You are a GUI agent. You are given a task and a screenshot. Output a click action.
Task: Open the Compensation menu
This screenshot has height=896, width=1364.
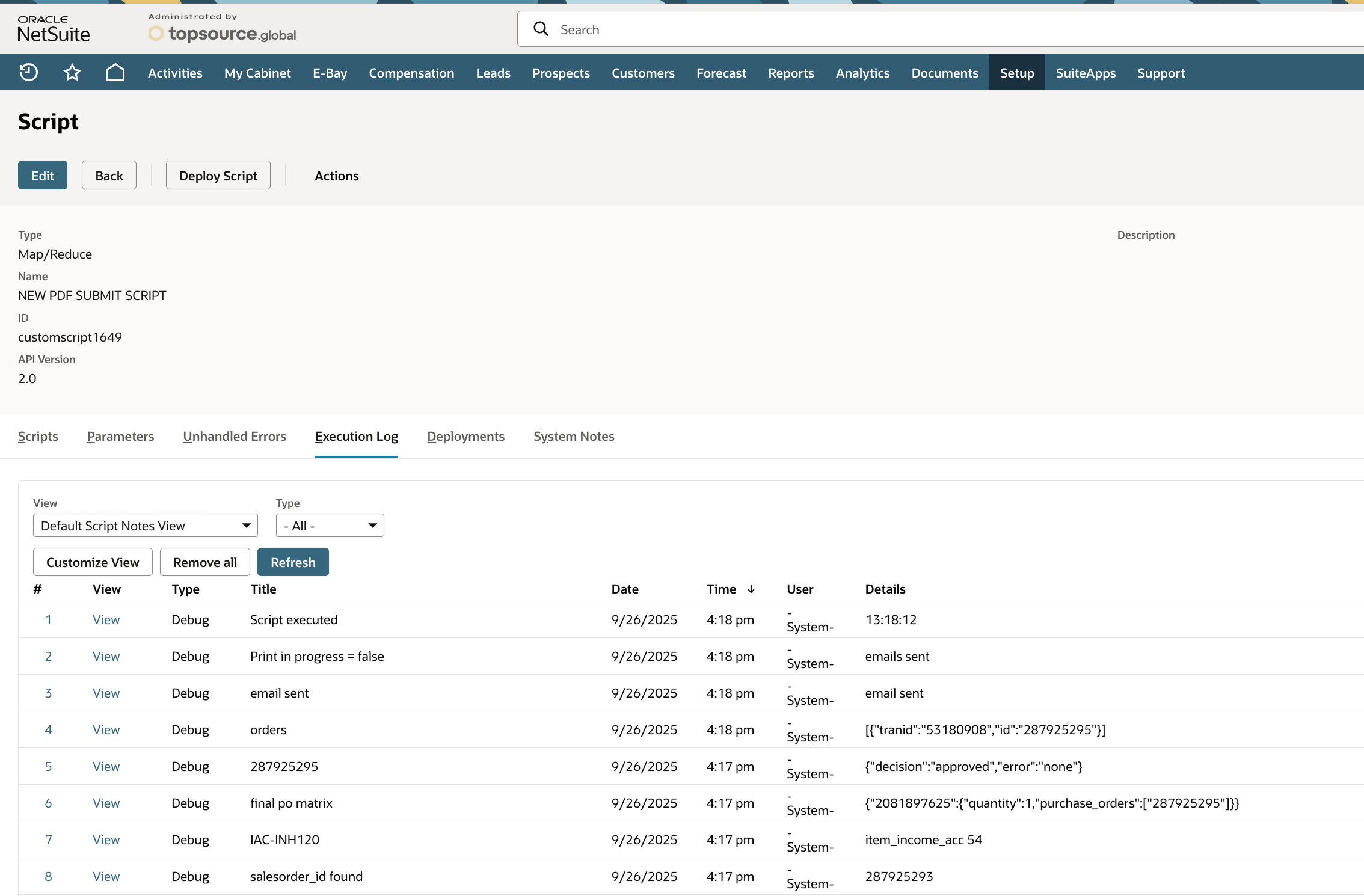(411, 73)
